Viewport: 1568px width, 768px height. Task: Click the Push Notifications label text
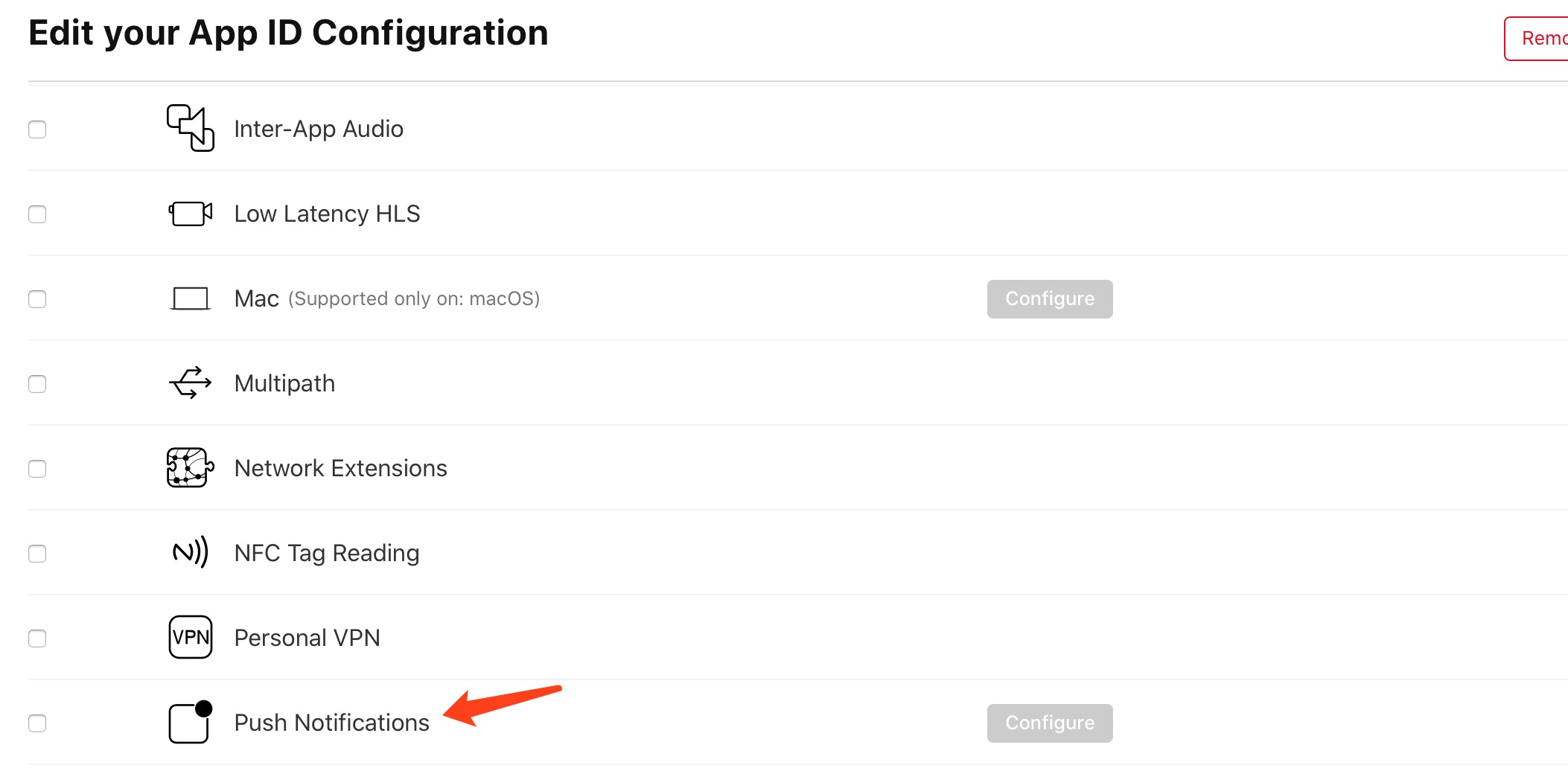point(331,723)
